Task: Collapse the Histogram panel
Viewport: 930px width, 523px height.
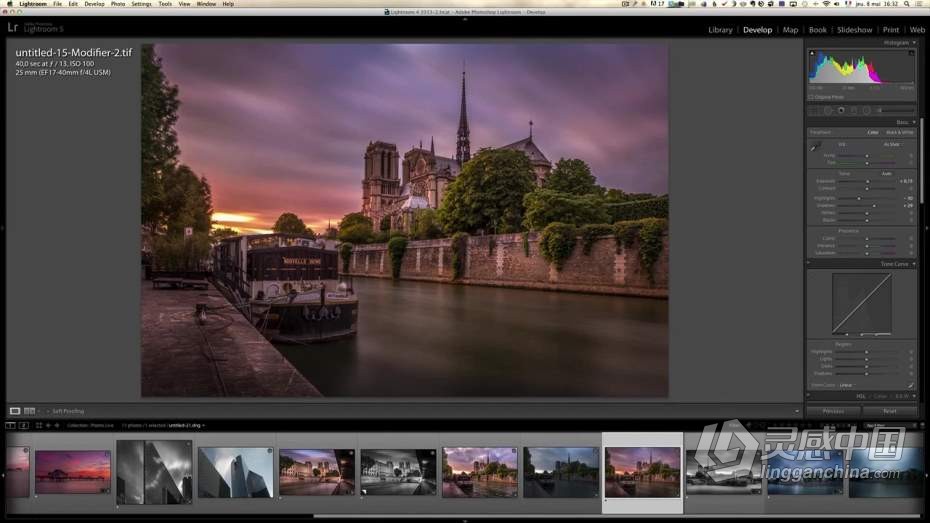Action: coord(914,43)
